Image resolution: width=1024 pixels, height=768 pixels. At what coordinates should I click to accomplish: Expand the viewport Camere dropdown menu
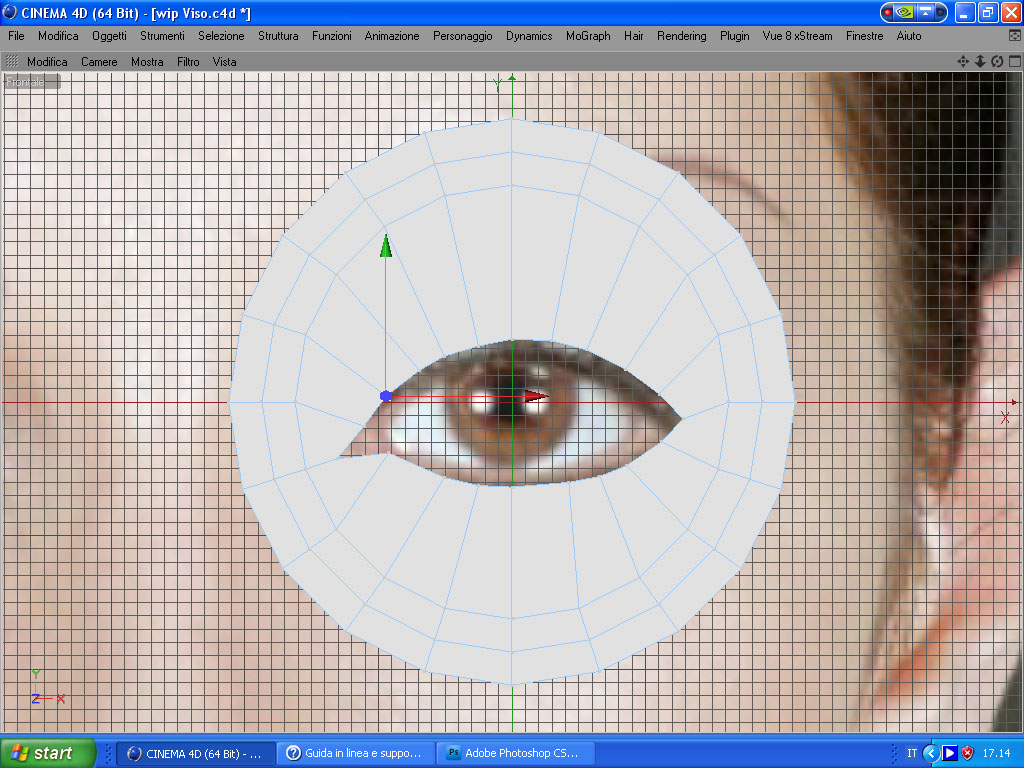tap(99, 62)
